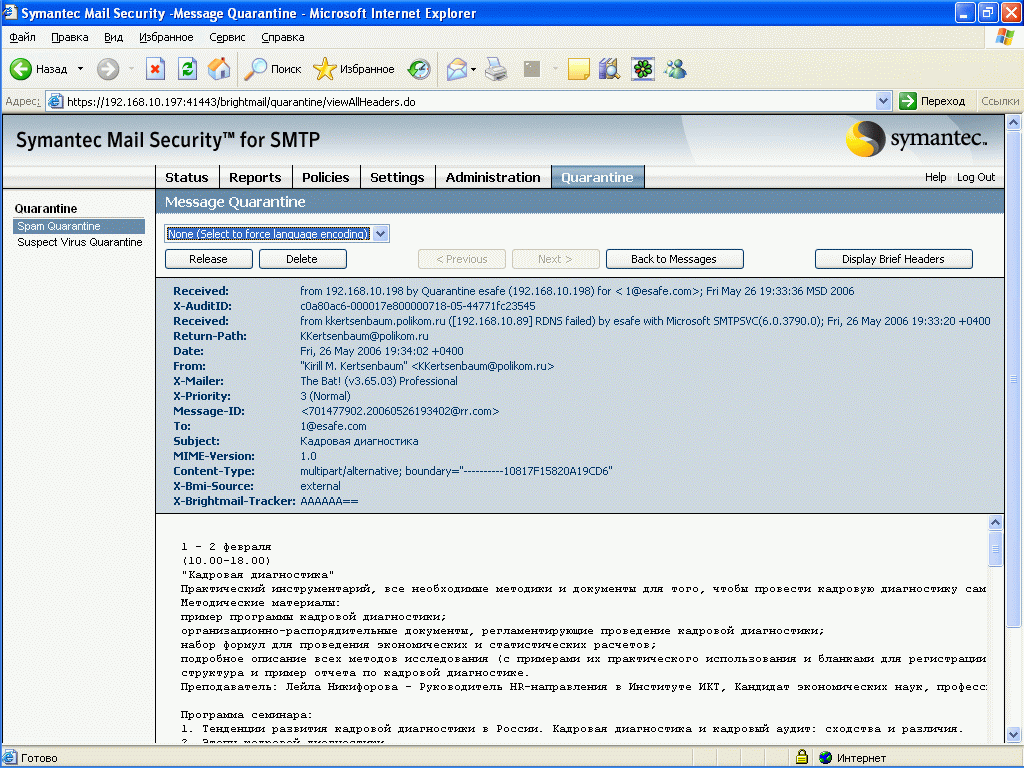This screenshot has height=768, width=1024.
Task: Click the X-Mailer value The Bat!
Action: 378,381
